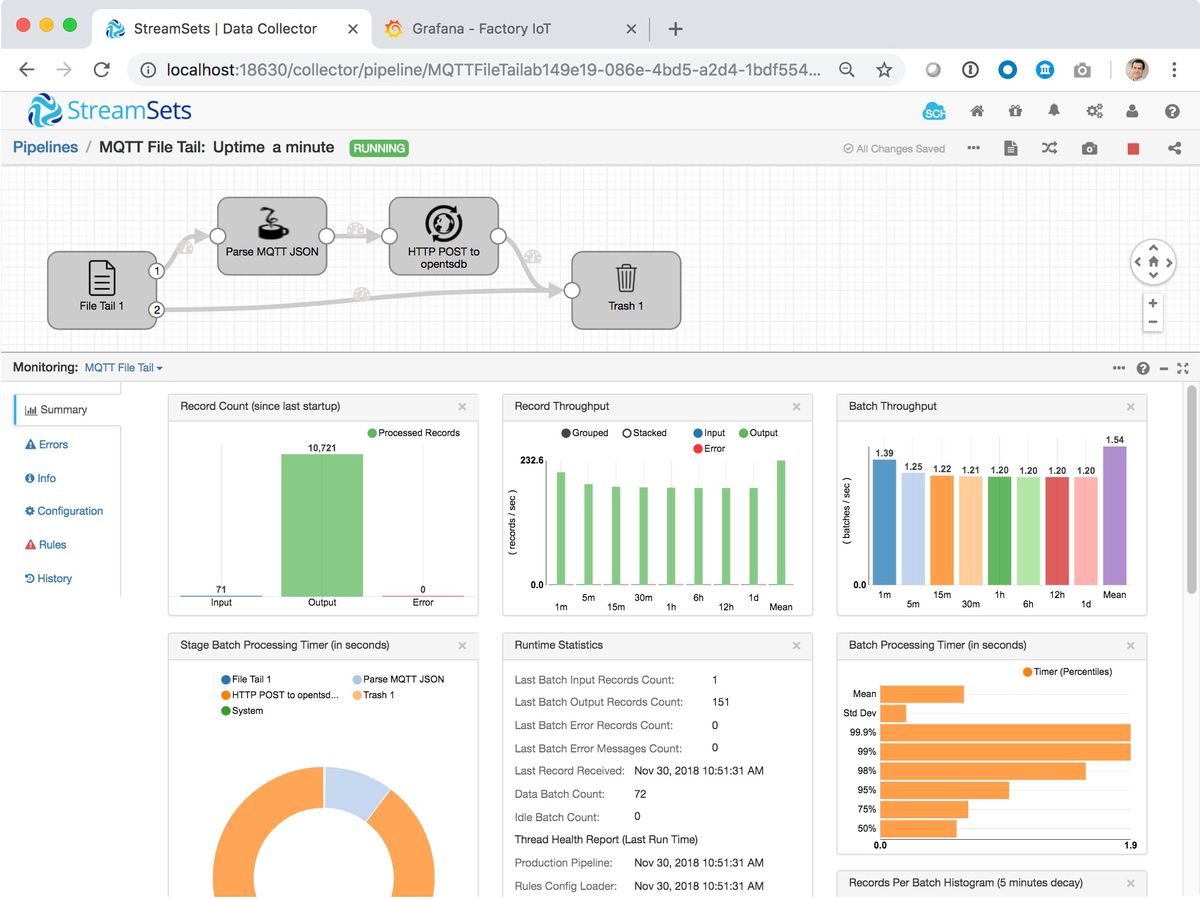Select the Stacked radio option

click(x=645, y=433)
